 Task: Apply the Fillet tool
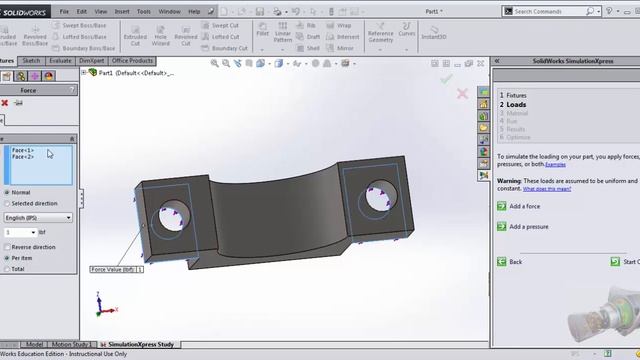tap(262, 30)
